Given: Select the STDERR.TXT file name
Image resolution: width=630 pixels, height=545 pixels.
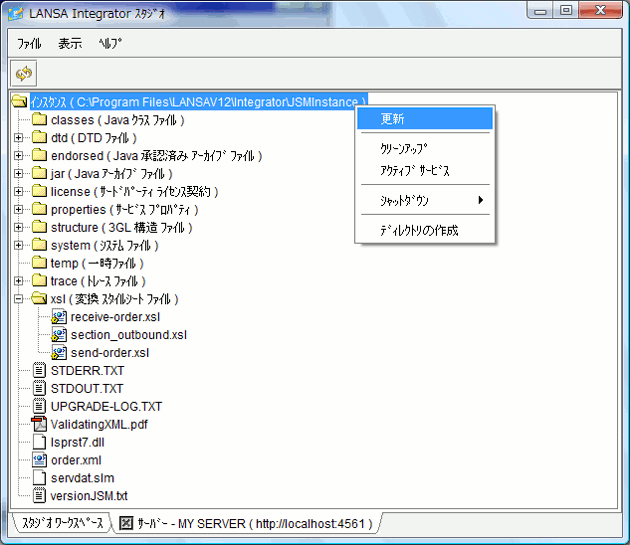Looking at the screenshot, I should 88,370.
